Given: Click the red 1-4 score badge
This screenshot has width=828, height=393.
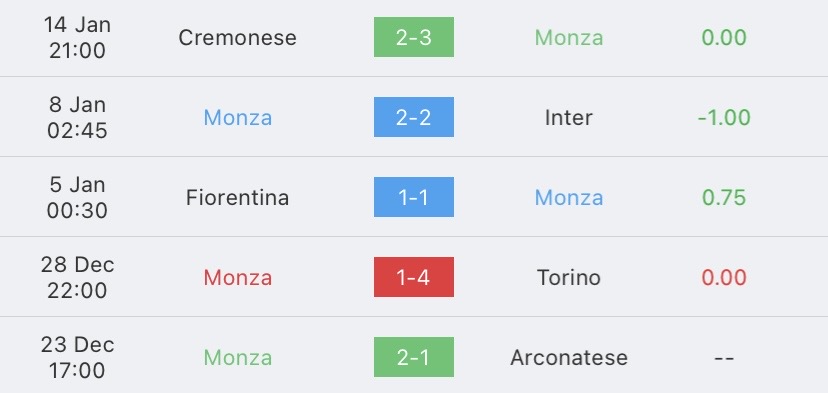Looking at the screenshot, I should pos(413,277).
